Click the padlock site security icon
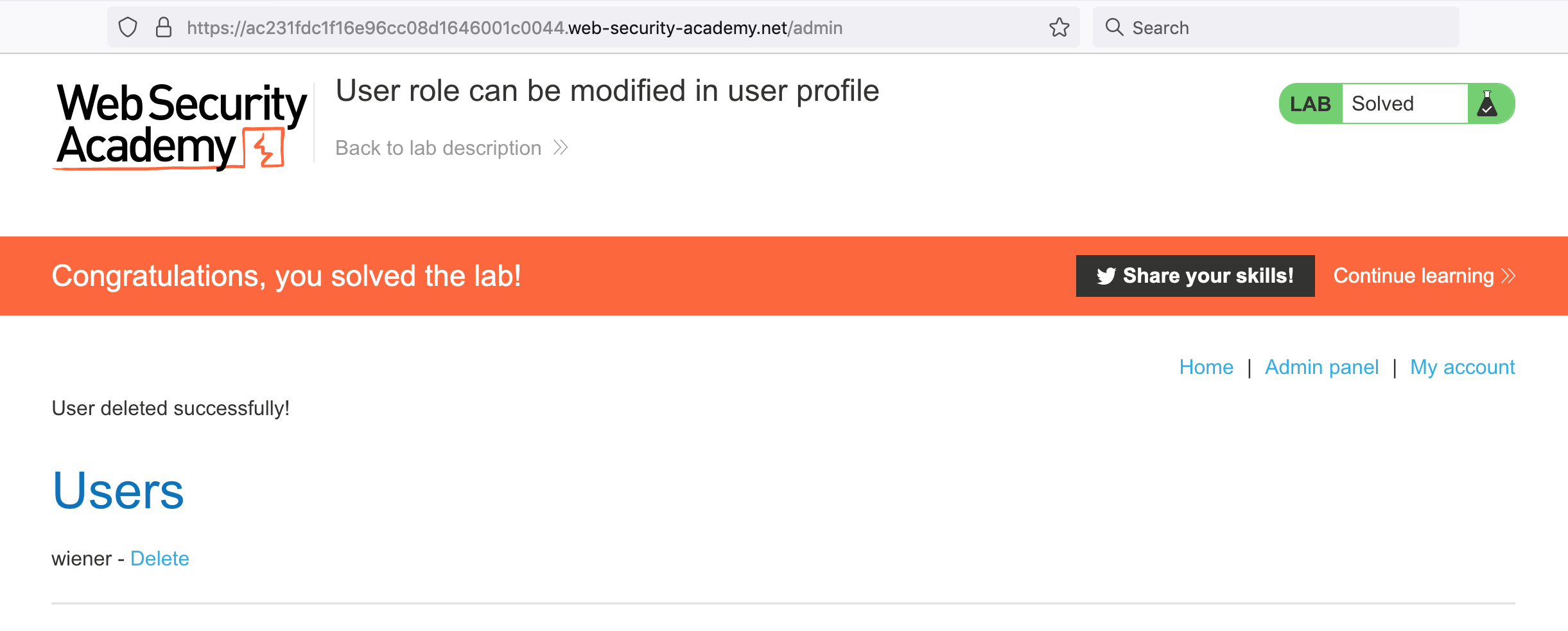 tap(164, 28)
